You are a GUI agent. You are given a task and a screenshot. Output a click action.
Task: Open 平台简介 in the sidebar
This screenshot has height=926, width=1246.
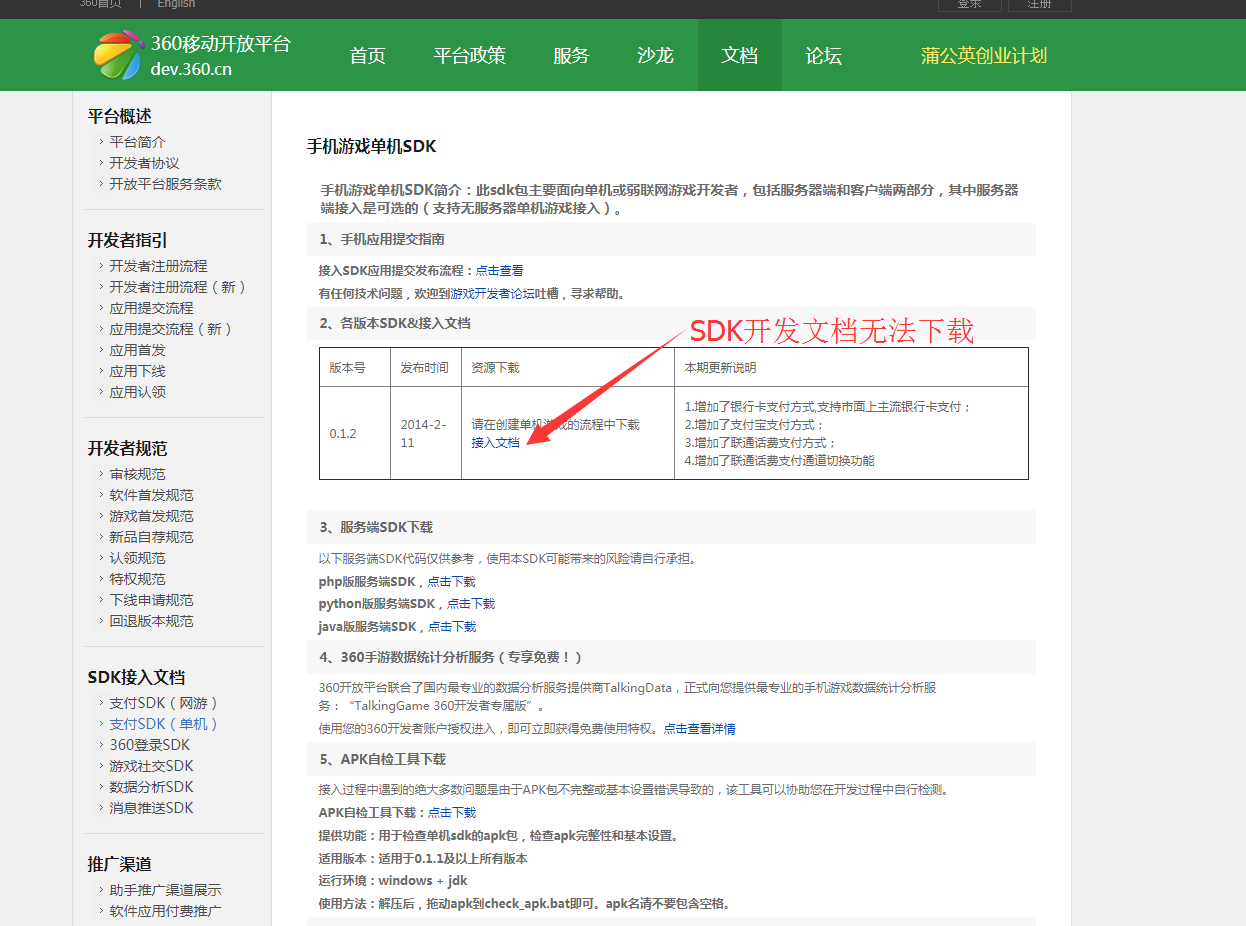click(138, 142)
